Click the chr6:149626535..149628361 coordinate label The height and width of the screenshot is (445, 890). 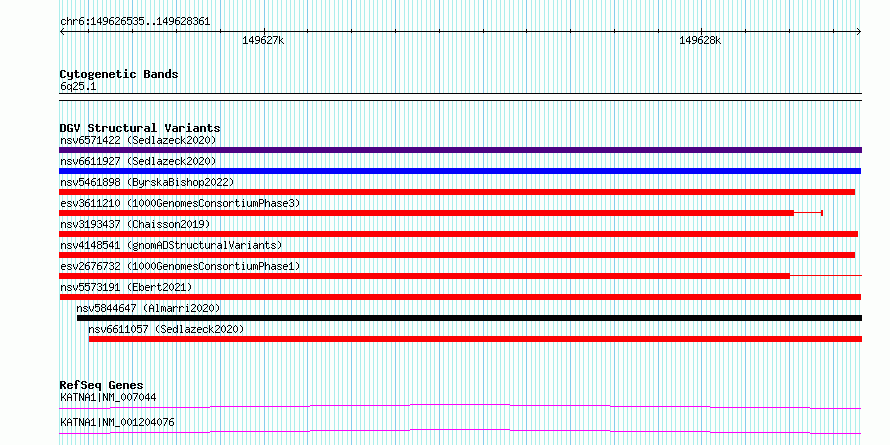pos(135,22)
